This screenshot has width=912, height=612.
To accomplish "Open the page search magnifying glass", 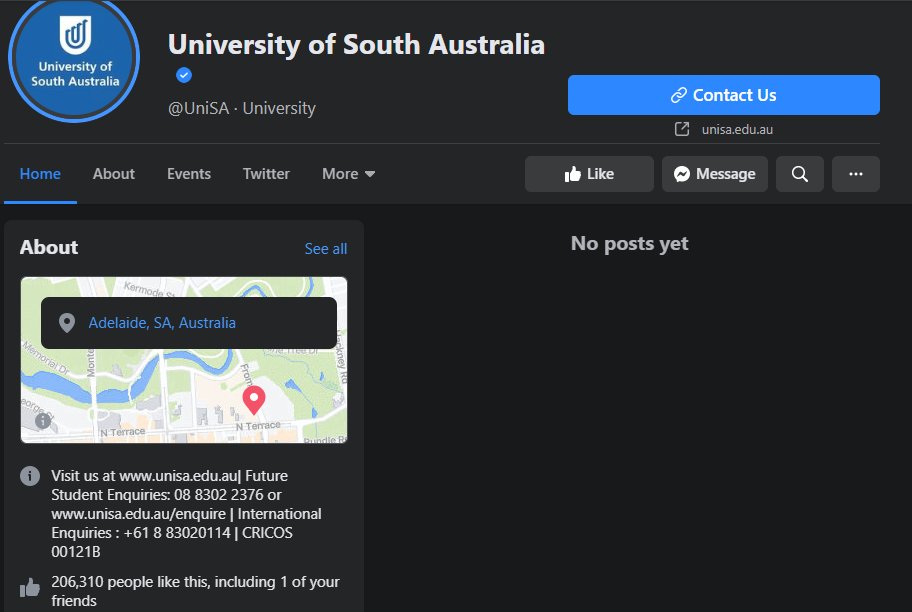I will [x=799, y=173].
